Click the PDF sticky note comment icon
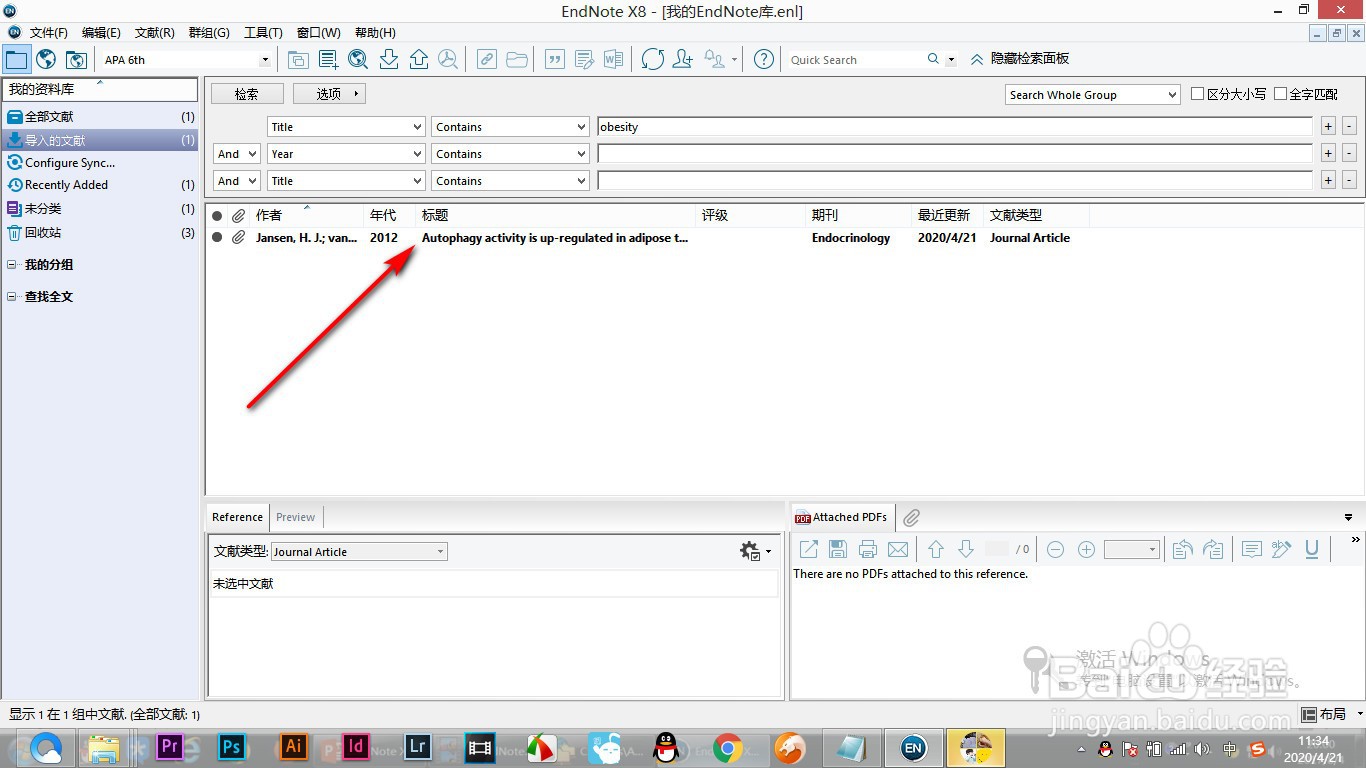The image size is (1366, 768). [x=1251, y=549]
